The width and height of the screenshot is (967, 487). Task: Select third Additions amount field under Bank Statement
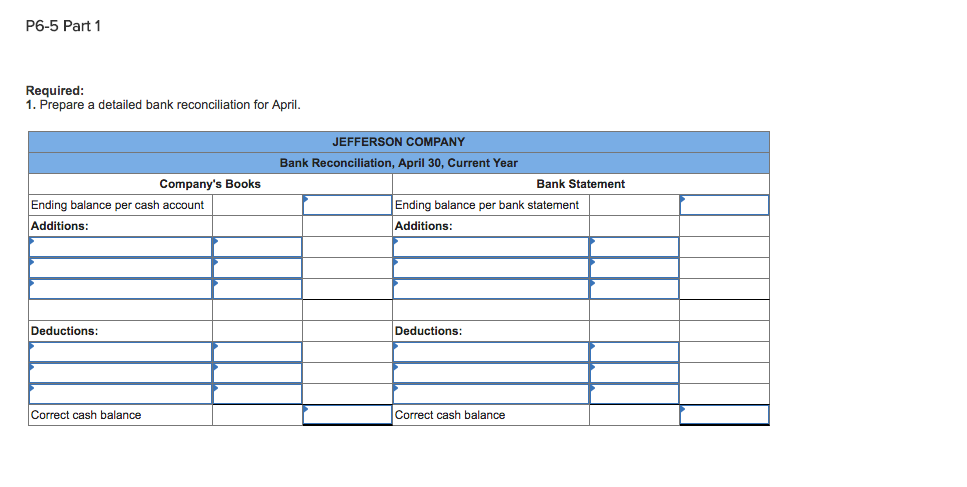tap(634, 289)
